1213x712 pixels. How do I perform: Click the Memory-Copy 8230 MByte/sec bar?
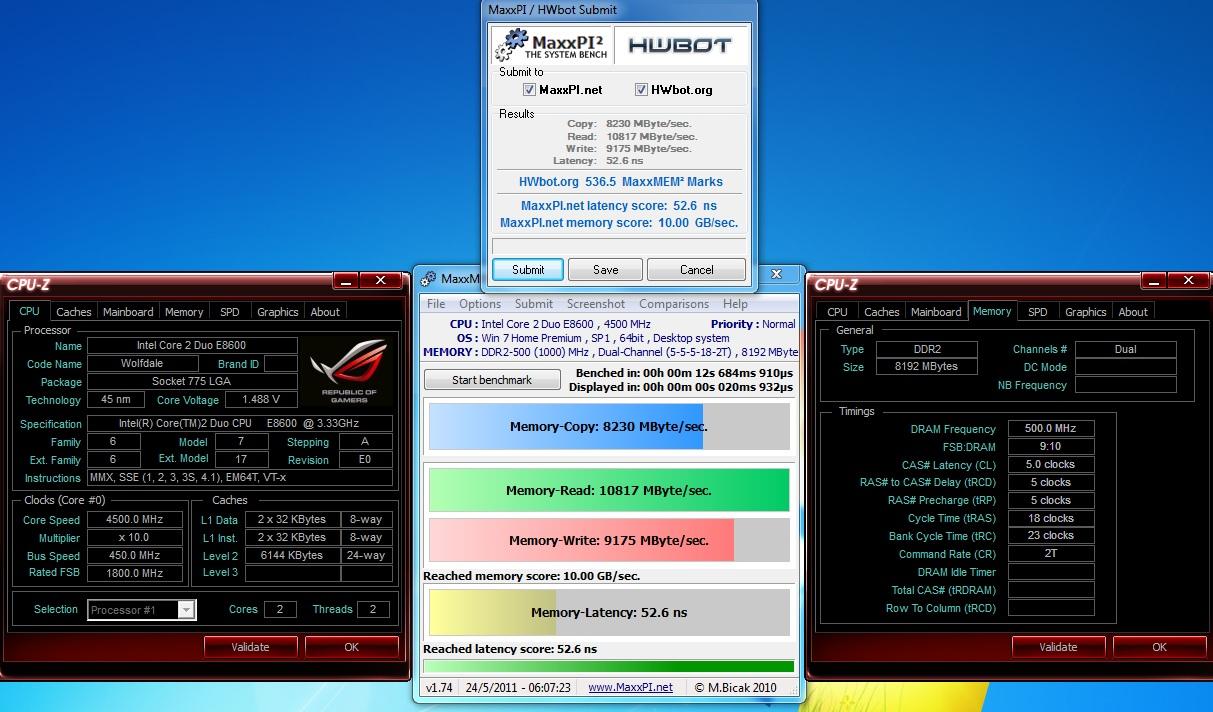coord(609,426)
